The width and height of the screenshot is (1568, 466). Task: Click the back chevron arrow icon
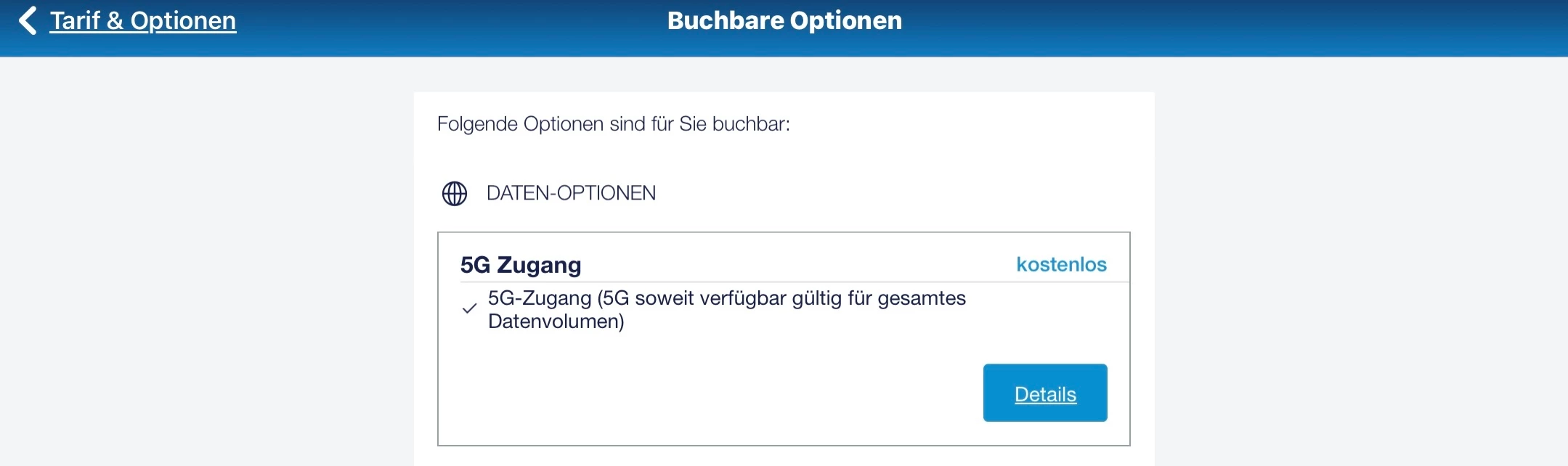(28, 20)
